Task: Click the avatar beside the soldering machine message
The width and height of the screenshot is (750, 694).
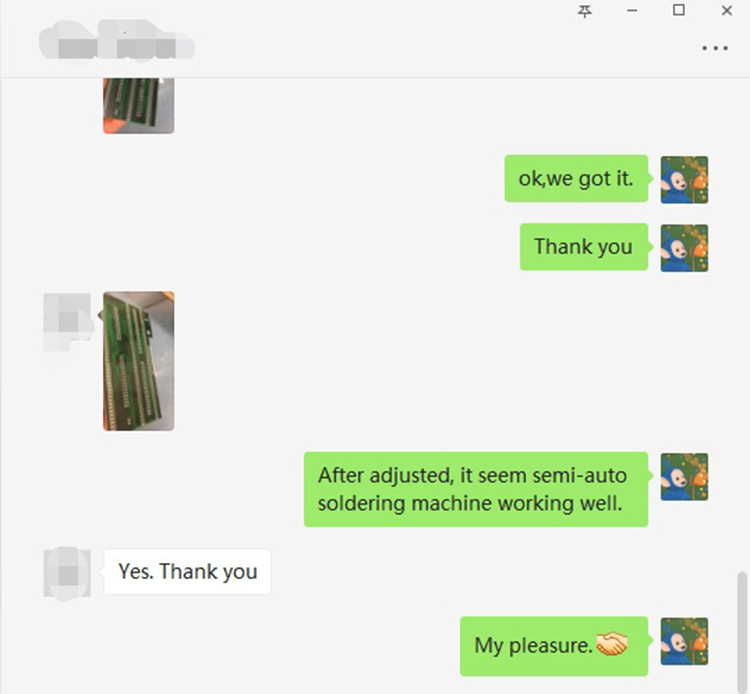Action: point(684,477)
